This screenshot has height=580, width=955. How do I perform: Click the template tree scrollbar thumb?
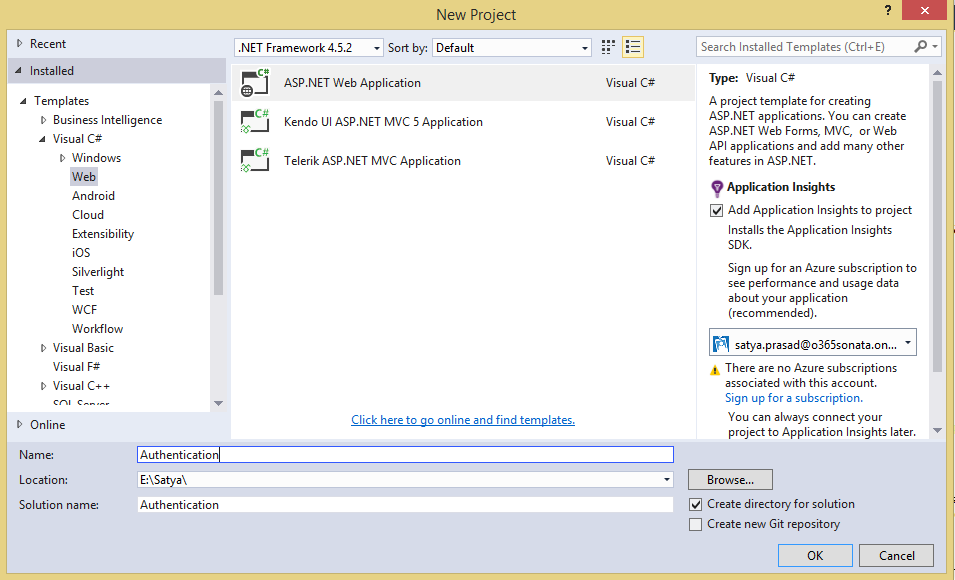tap(219, 198)
